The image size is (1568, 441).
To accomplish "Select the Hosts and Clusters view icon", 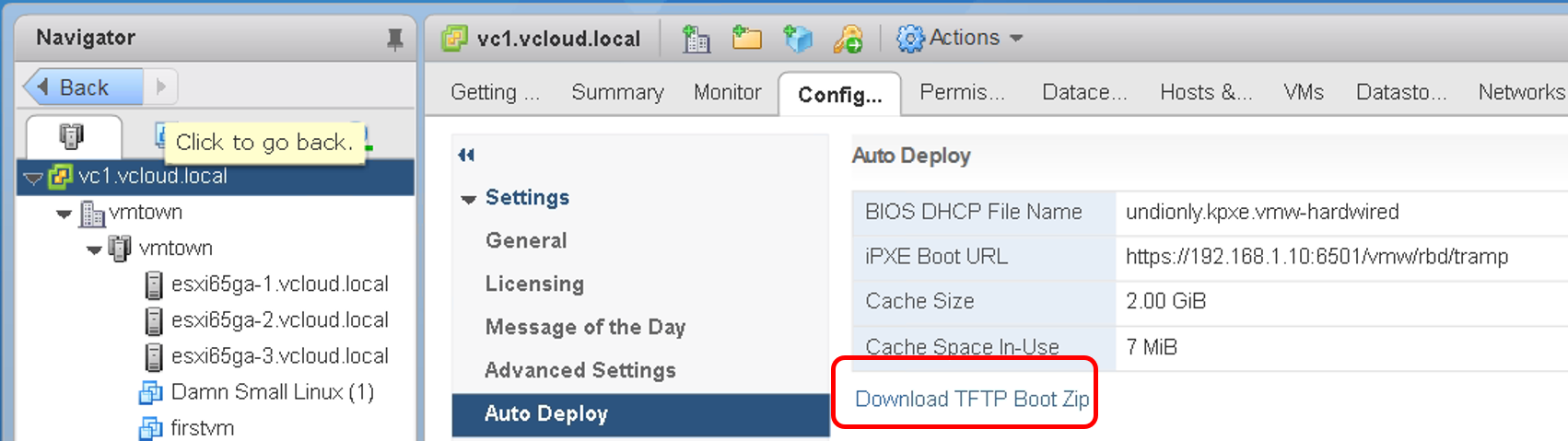I will [71, 137].
